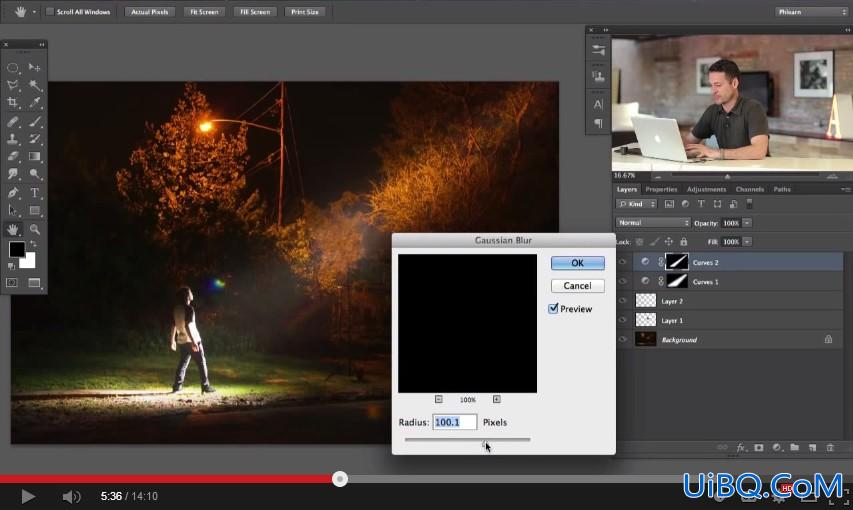Click the Radius slider track

[467, 439]
